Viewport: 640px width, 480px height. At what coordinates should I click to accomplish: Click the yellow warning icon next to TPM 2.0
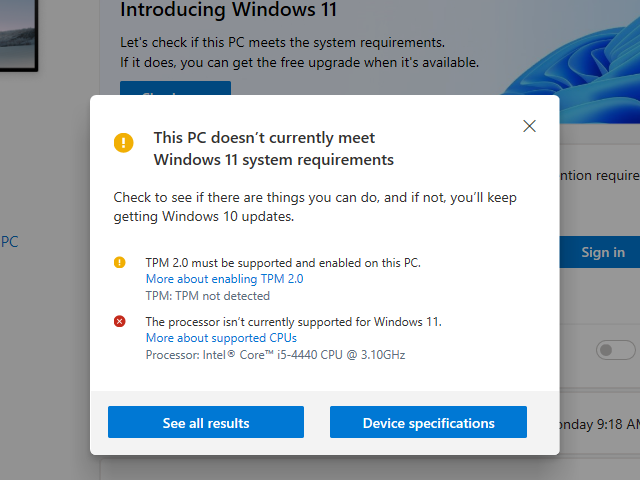click(x=120, y=262)
